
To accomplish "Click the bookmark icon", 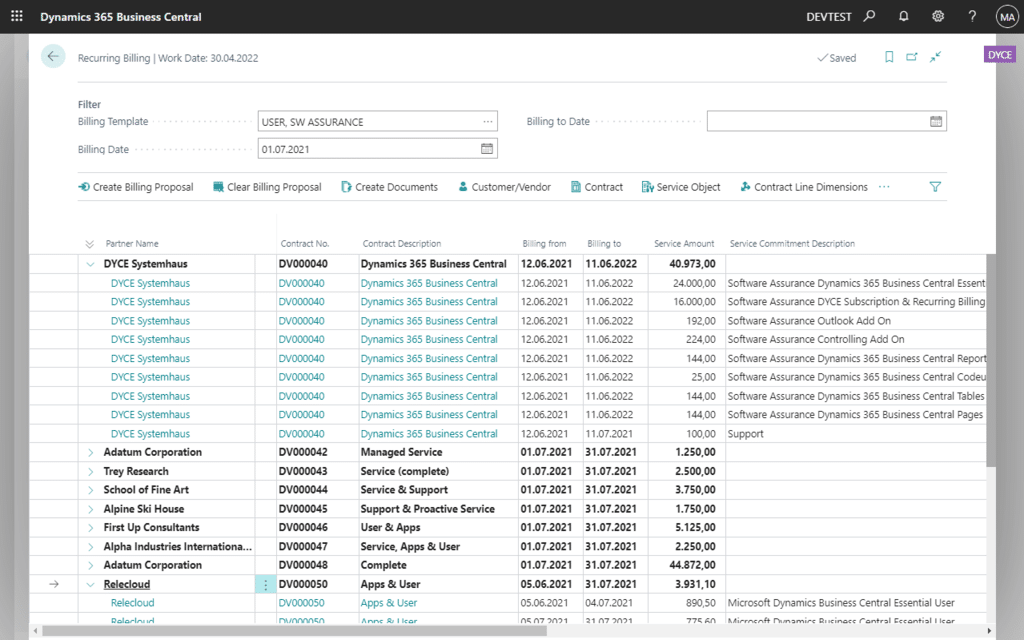I will click(x=889, y=57).
